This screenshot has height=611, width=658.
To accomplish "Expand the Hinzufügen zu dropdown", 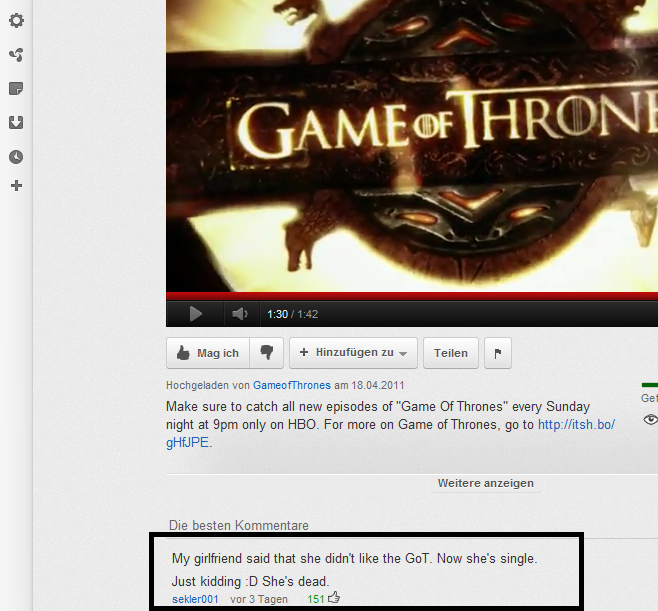I will pyautogui.click(x=353, y=353).
